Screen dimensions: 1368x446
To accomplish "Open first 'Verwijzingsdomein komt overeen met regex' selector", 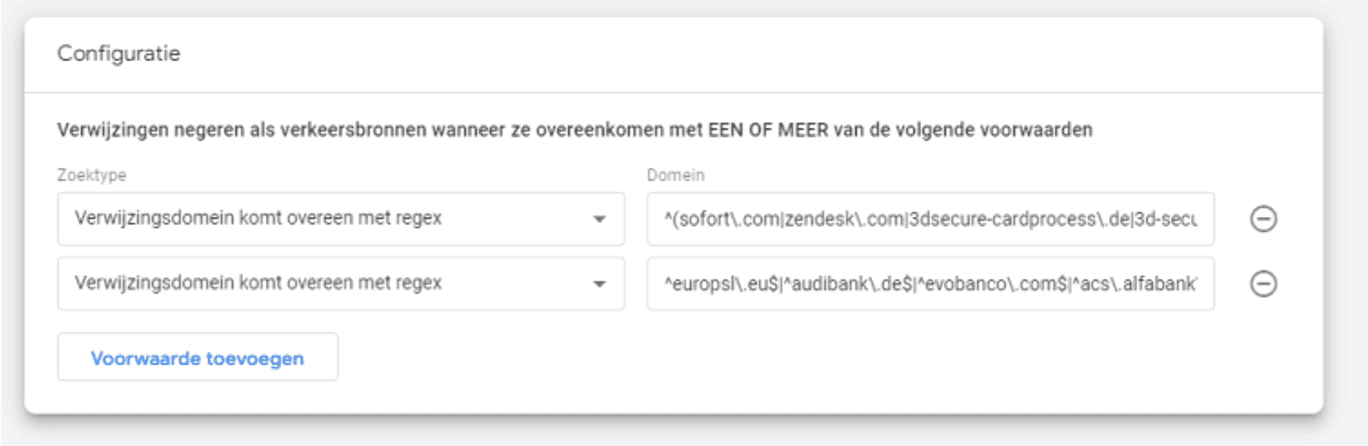I will pos(341,219).
